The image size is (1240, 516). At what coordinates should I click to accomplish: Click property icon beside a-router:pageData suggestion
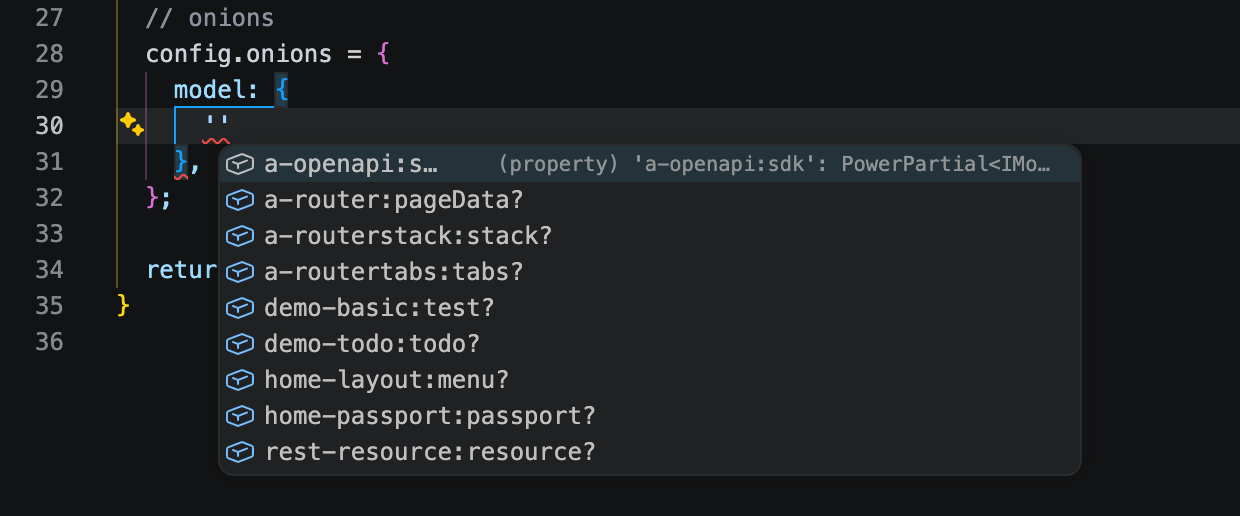coord(239,200)
